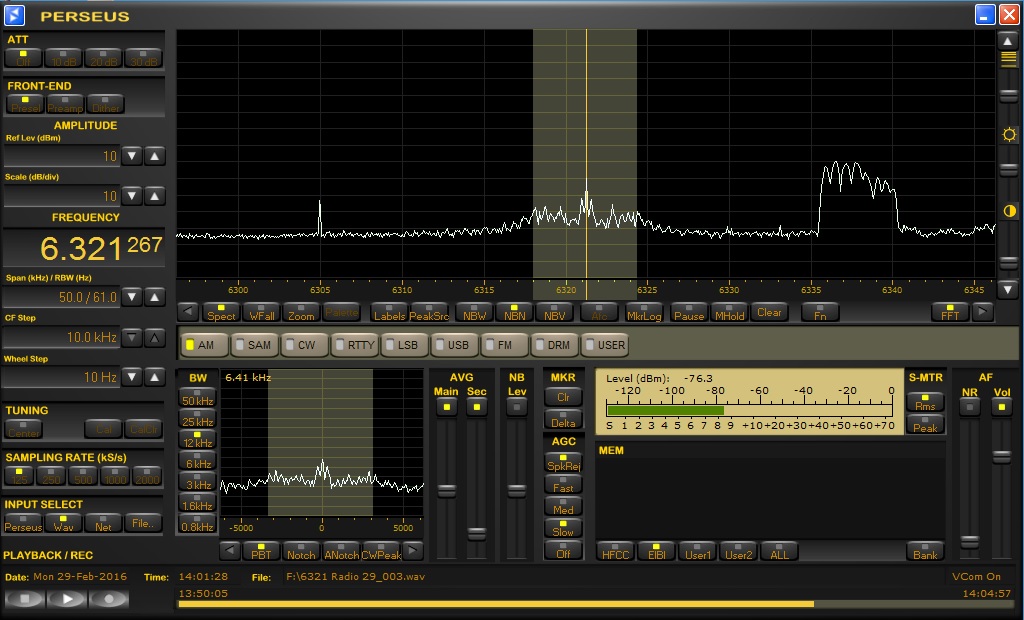1024x620 pixels.
Task: Toggle the AVG Sec button
Action: click(477, 407)
